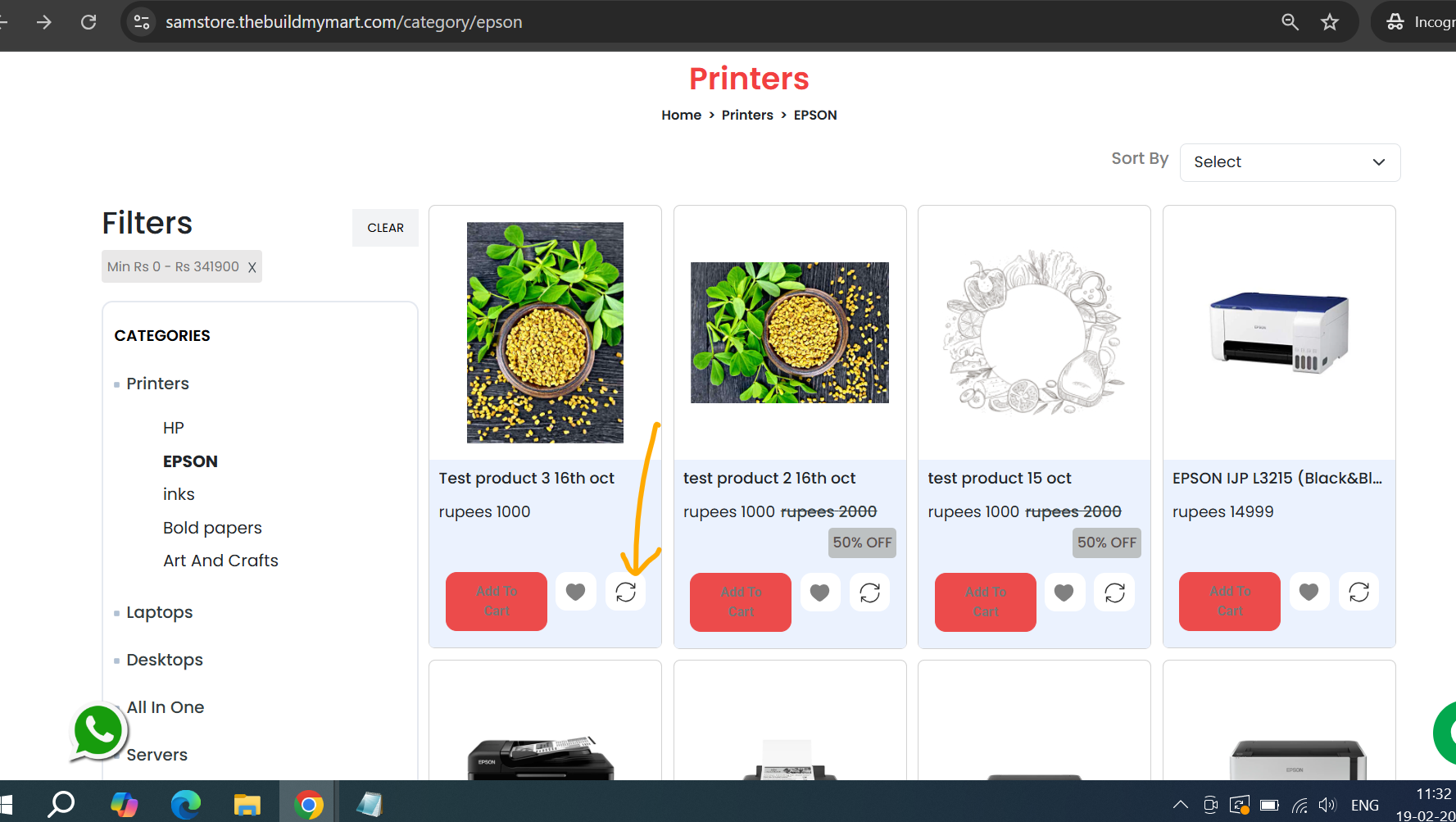Click the browser forward arrow
Screen dimensions: 1456x822
point(44,22)
